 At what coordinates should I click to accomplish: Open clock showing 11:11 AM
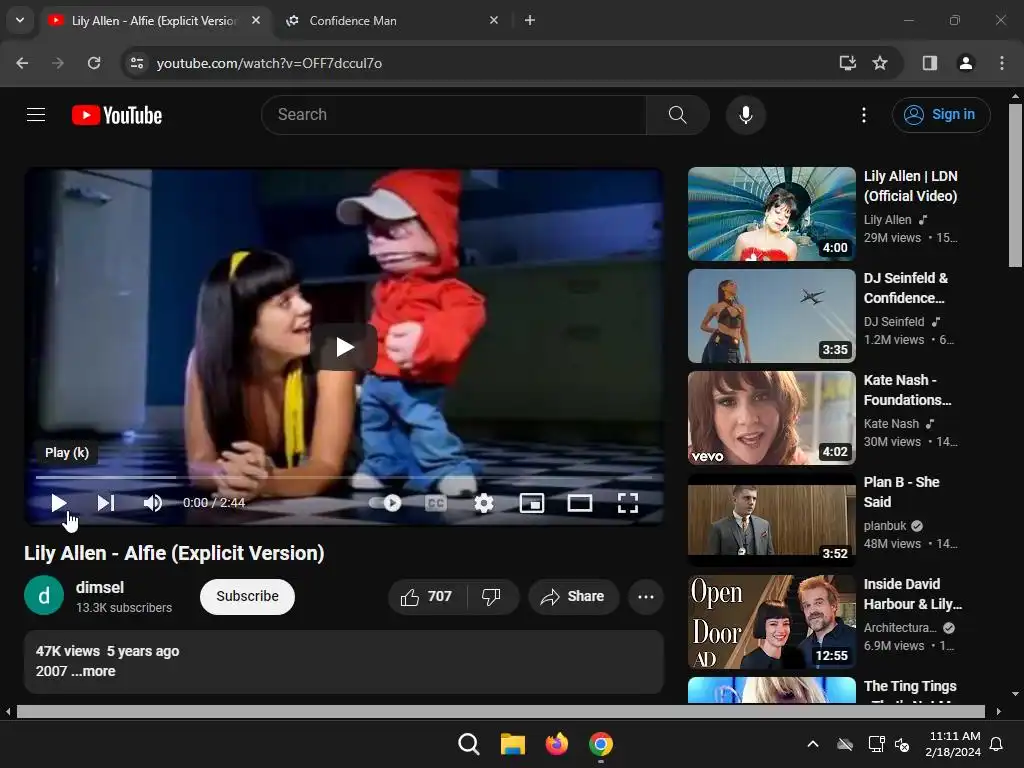pos(953,744)
